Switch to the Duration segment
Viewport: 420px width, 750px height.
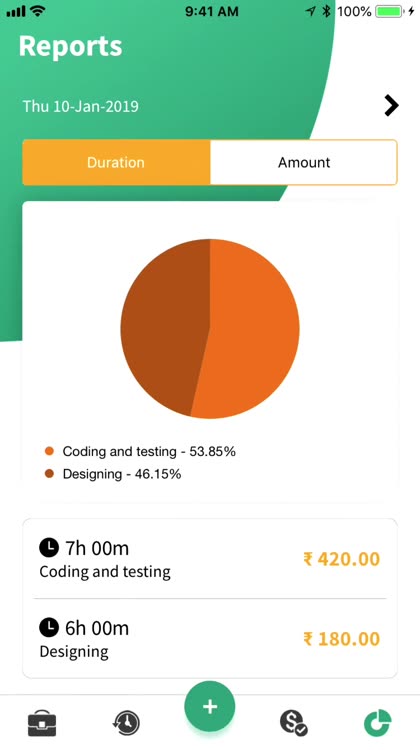click(116, 162)
